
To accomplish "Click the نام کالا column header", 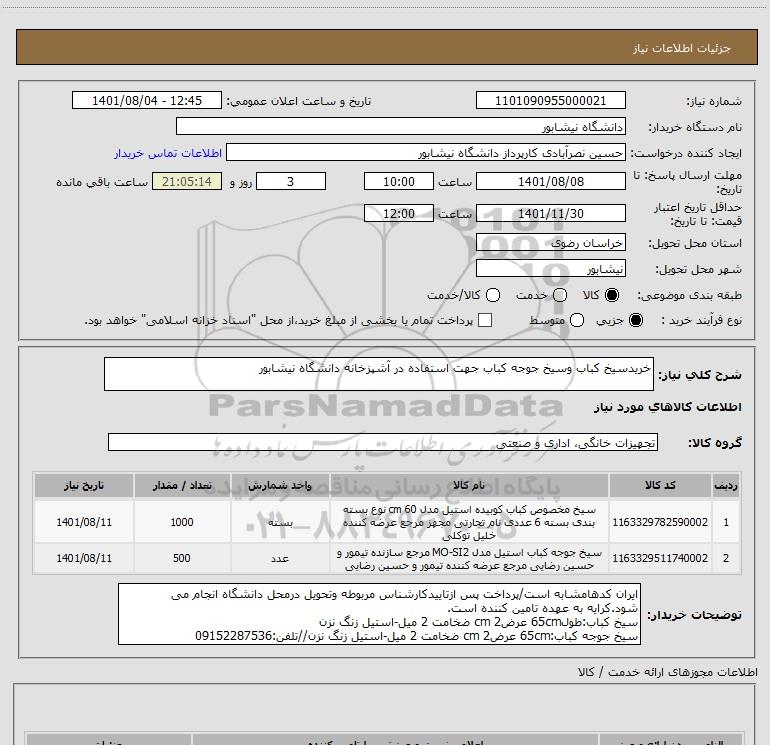I will pos(469,486).
